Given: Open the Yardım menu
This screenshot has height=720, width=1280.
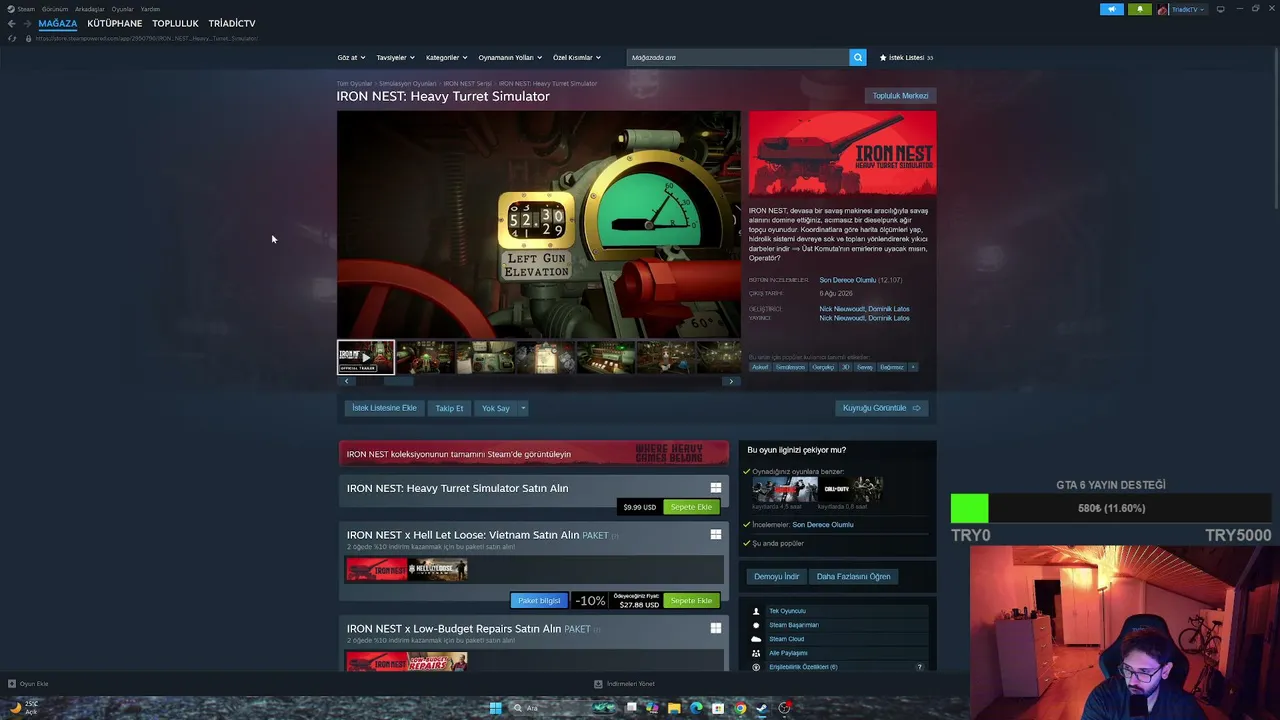Looking at the screenshot, I should [150, 9].
